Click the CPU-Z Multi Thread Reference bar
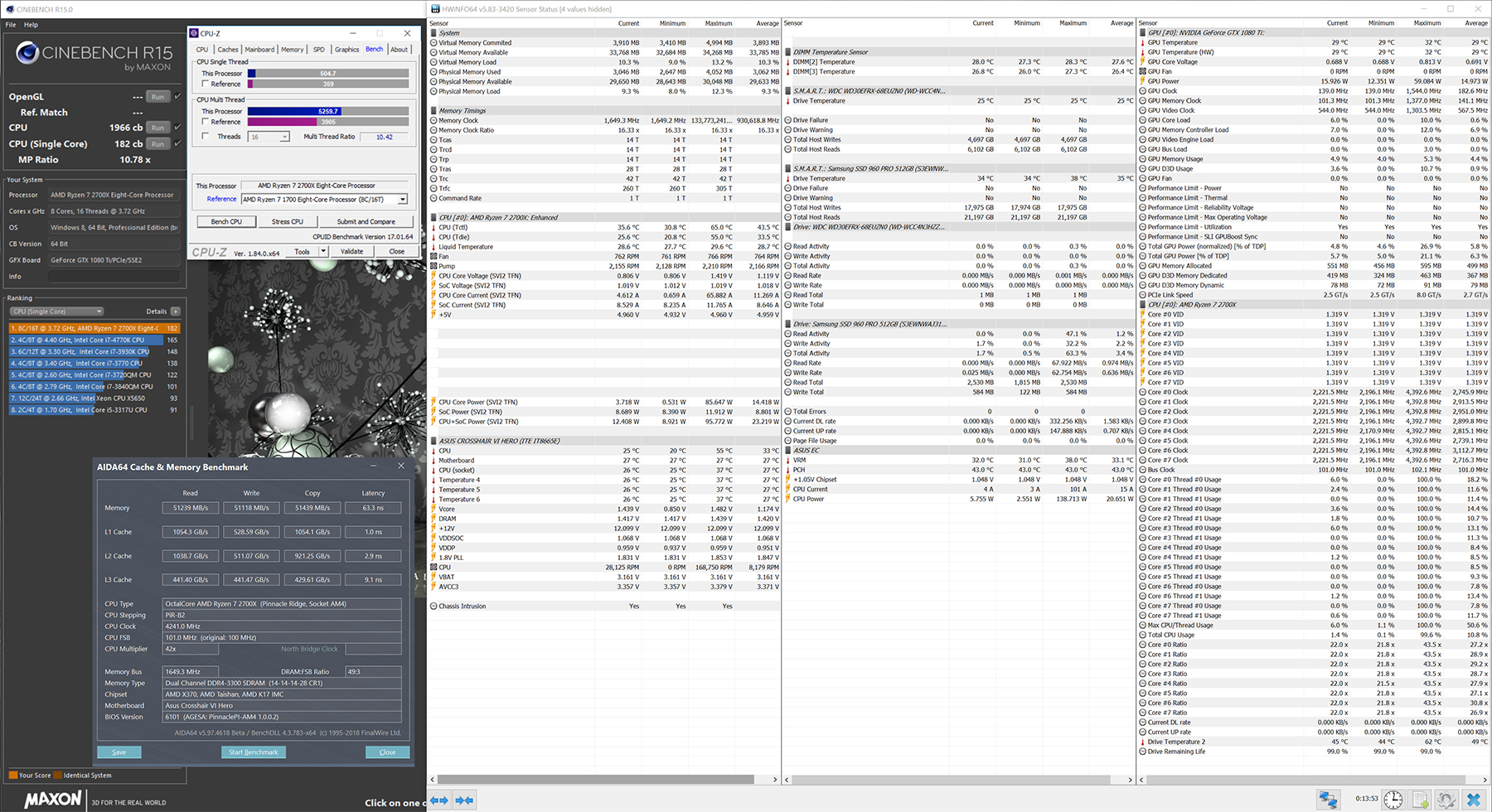This screenshot has width=1492, height=812. click(328, 122)
